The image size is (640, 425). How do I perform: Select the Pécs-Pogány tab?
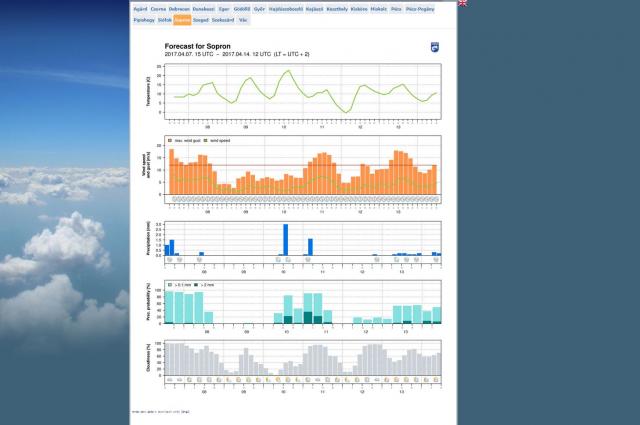pos(420,9)
